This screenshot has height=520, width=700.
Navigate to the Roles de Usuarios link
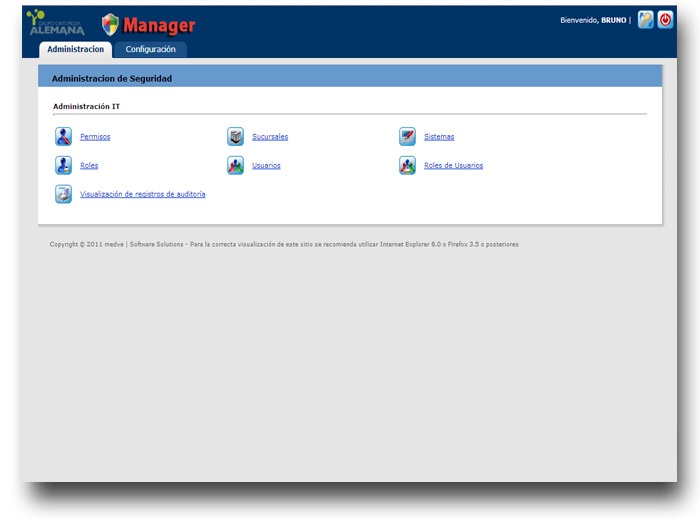point(453,166)
